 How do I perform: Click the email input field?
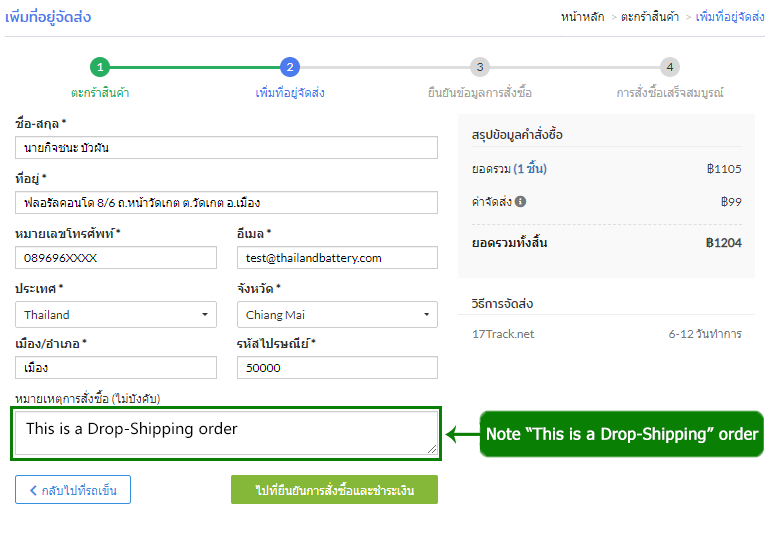[x=337, y=258]
